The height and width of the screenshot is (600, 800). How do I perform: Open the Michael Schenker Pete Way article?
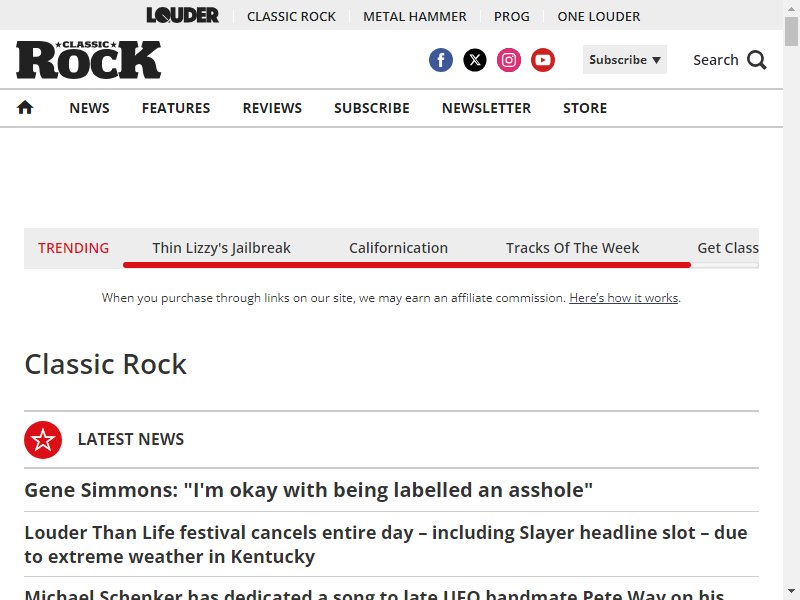click(374, 594)
